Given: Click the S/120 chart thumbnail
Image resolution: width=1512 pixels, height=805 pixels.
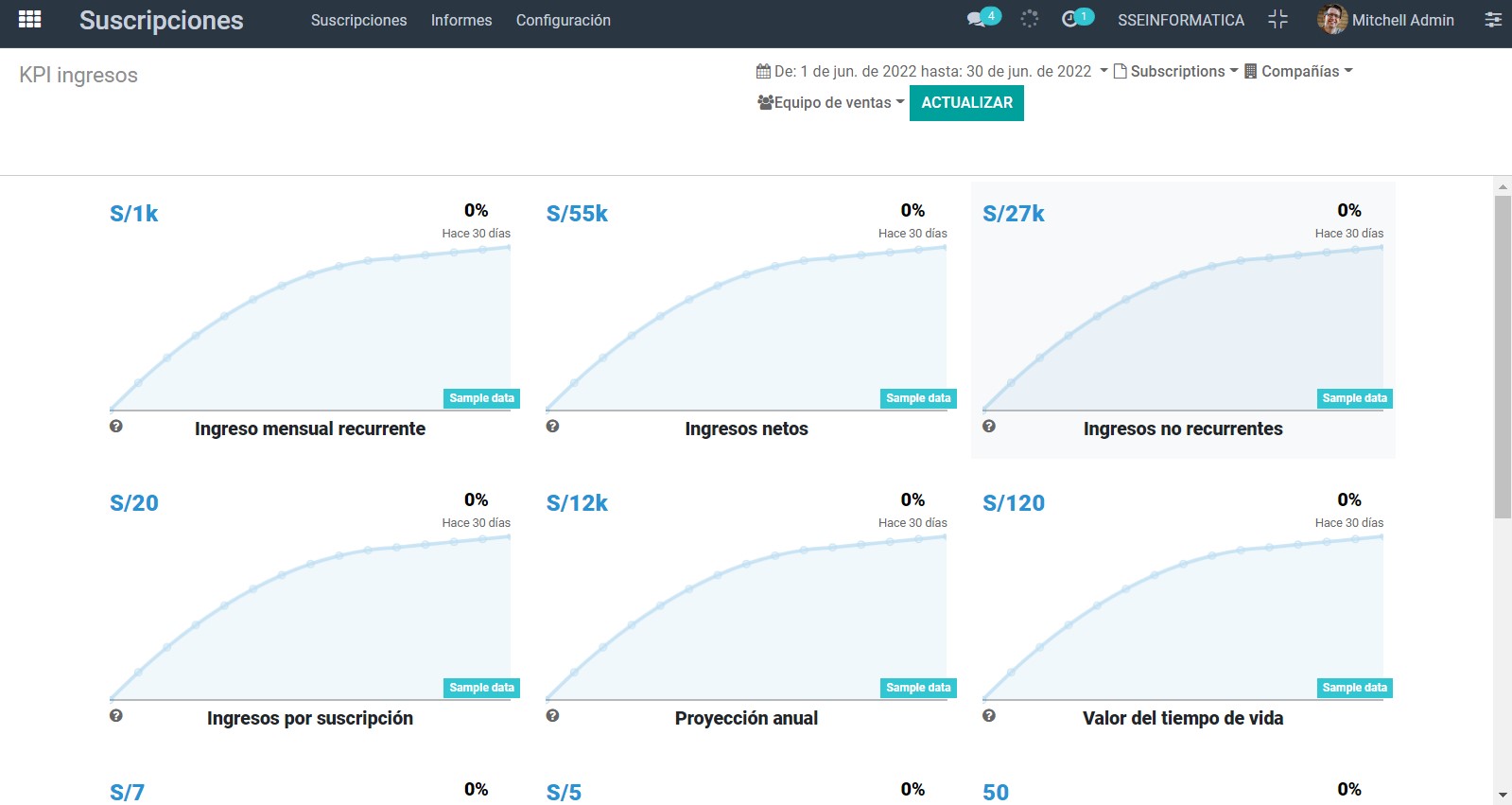Looking at the screenshot, I should coord(1183,618).
